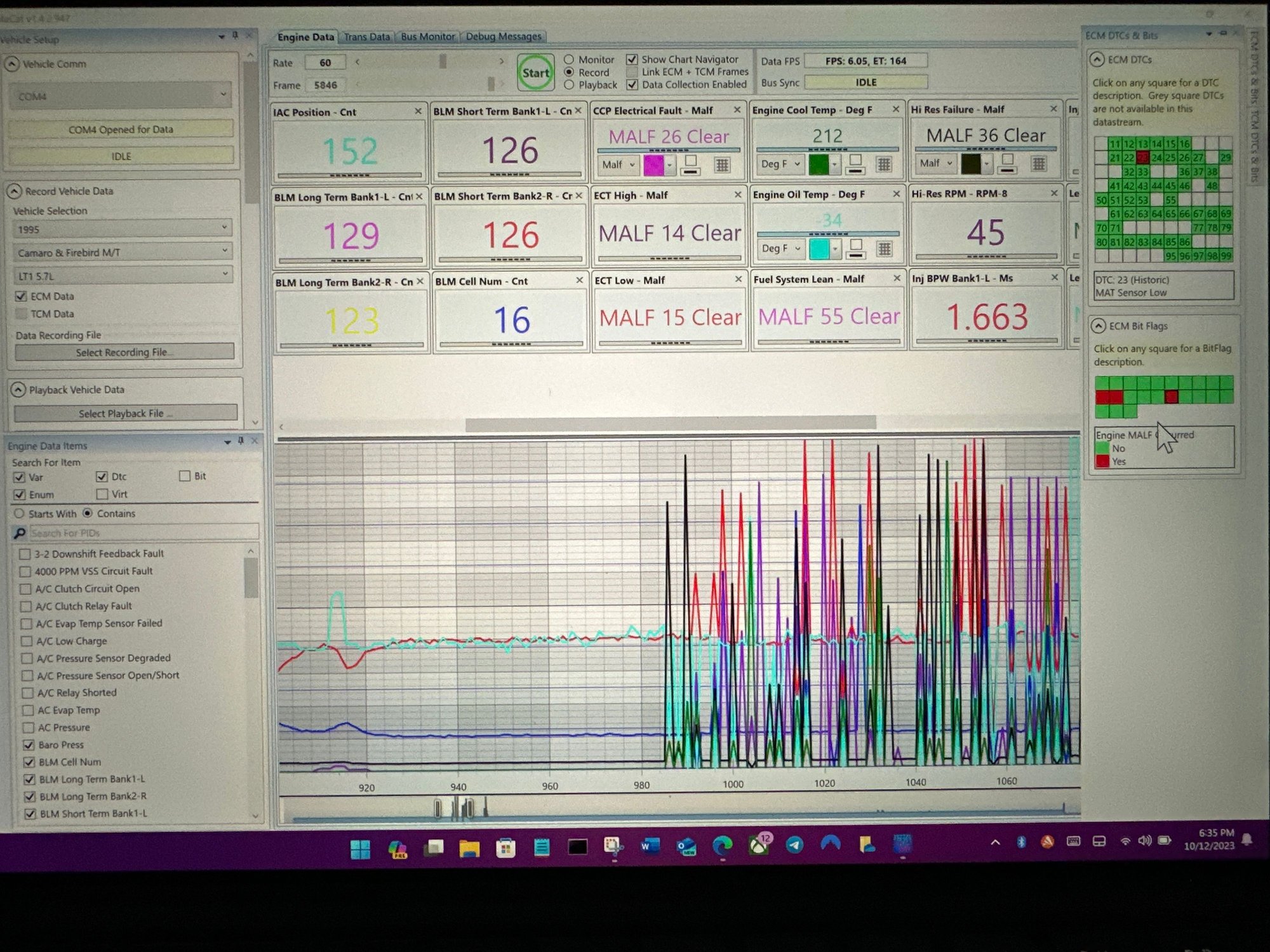The image size is (1270, 952).
Task: Click magenta color swatch in CCP Electrical Fault
Action: tap(653, 165)
